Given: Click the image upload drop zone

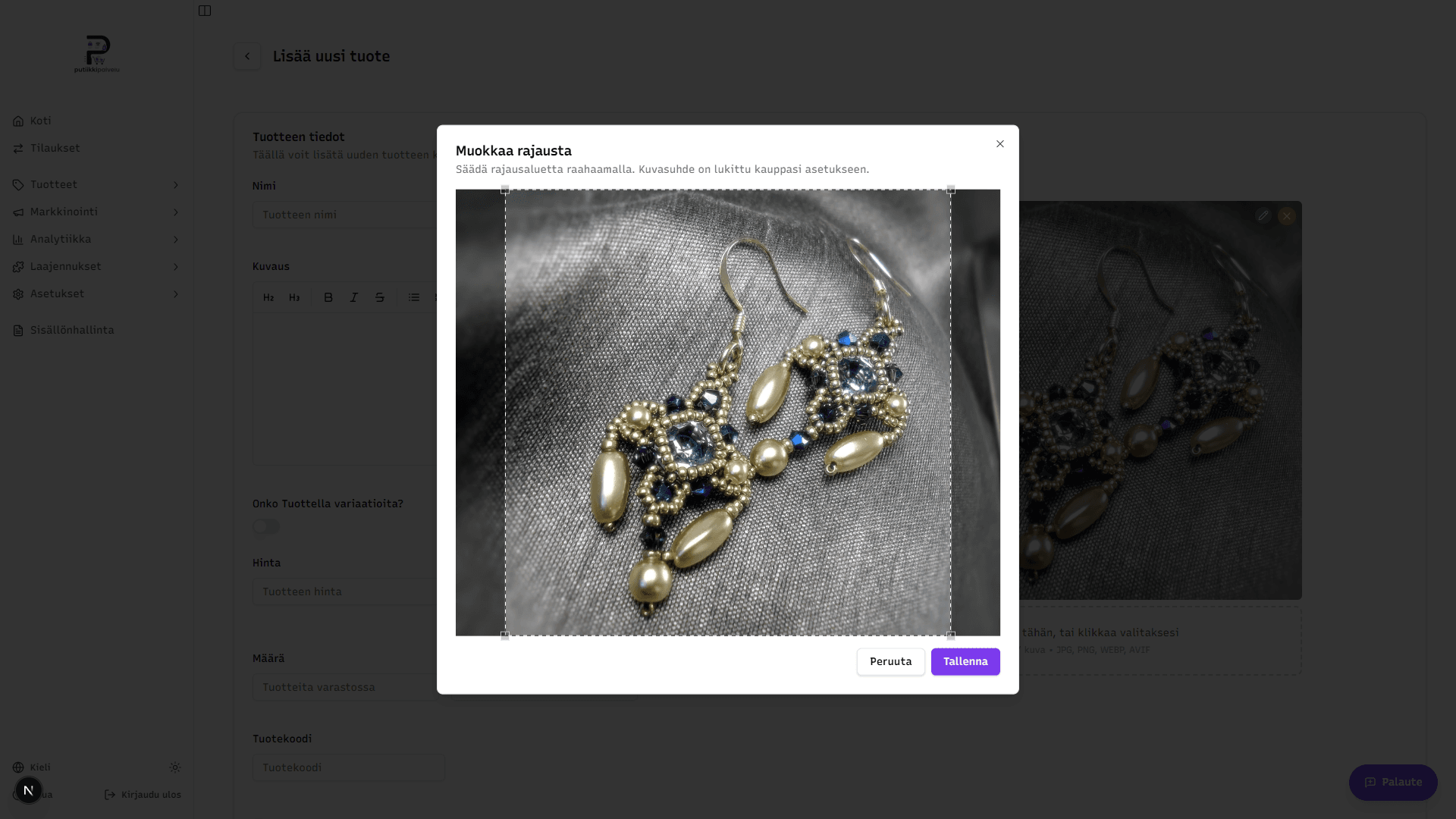Looking at the screenshot, I should [x=1160, y=641].
